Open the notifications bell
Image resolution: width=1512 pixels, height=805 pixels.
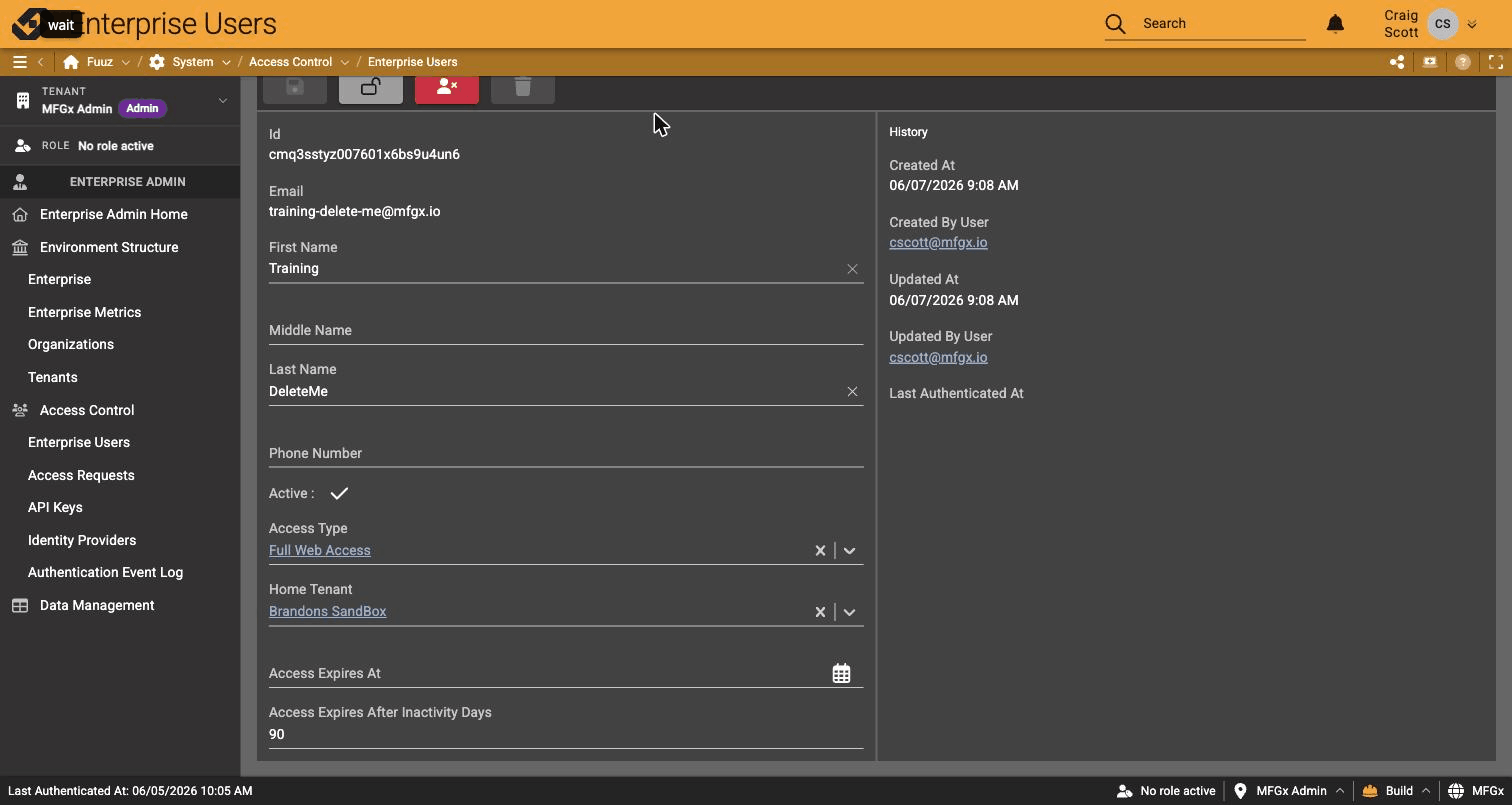coord(1335,23)
